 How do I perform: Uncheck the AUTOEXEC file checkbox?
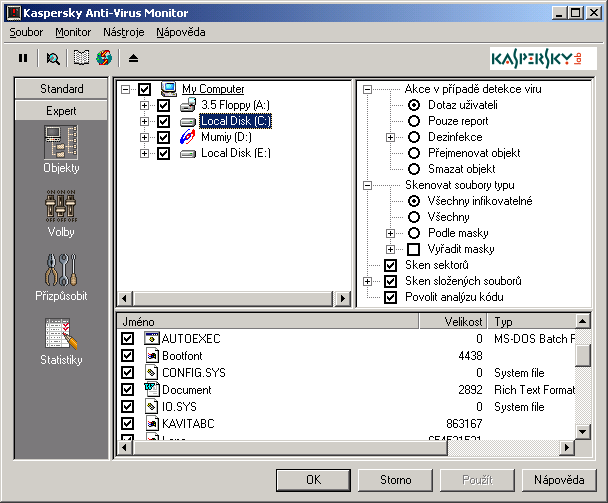click(x=128, y=338)
